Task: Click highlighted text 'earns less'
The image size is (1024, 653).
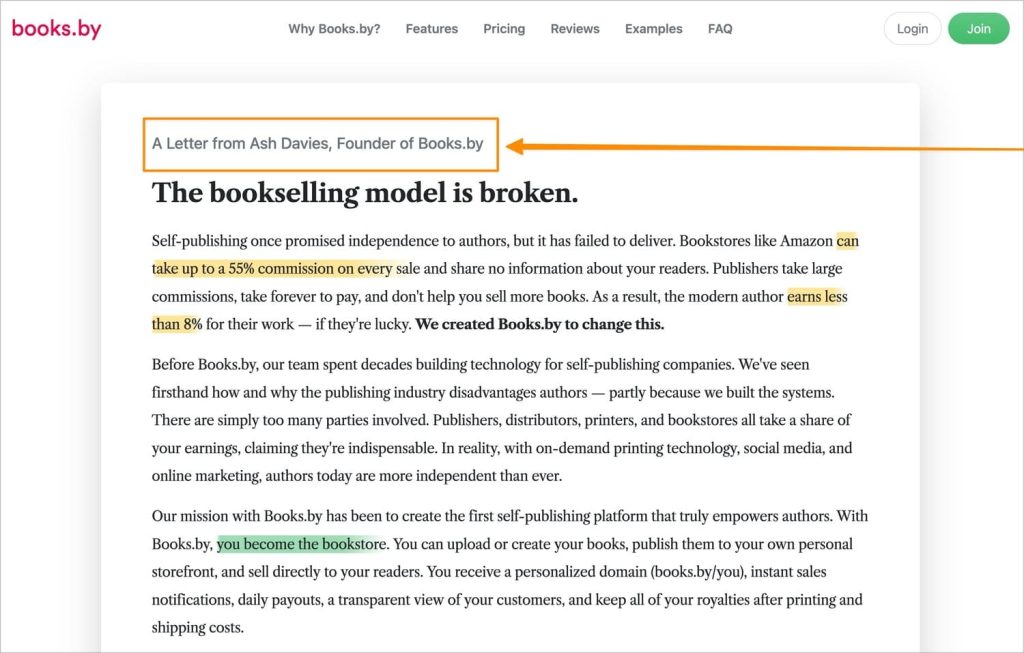Action: (x=817, y=296)
